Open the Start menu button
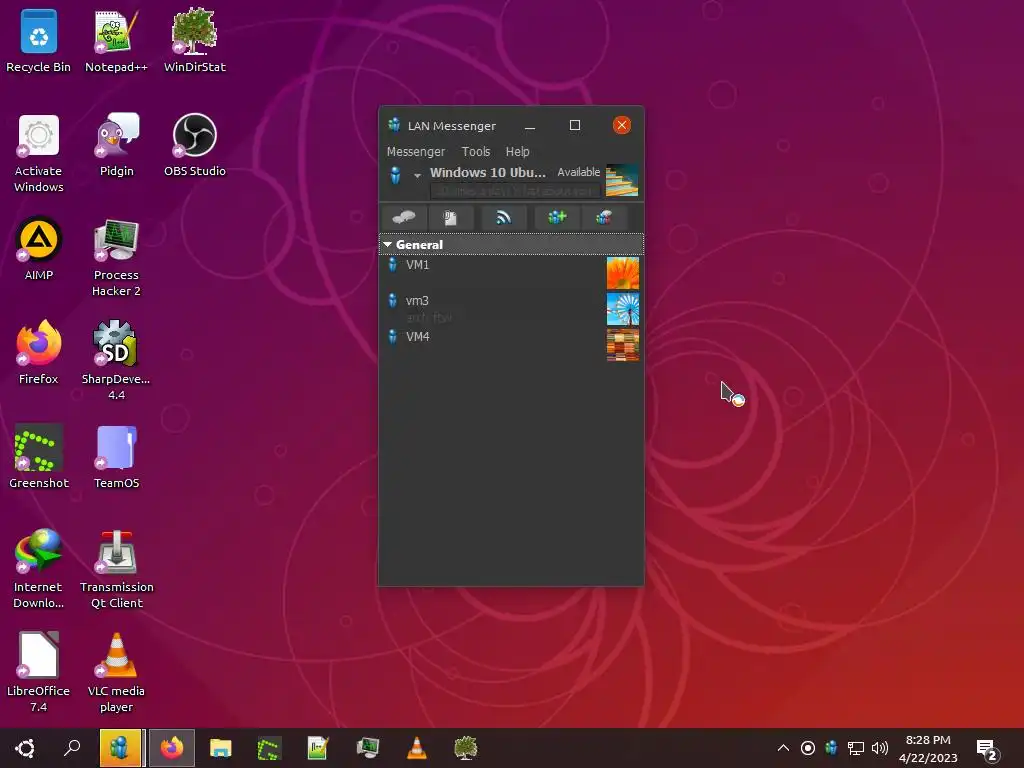Image resolution: width=1024 pixels, height=768 pixels. coord(25,748)
